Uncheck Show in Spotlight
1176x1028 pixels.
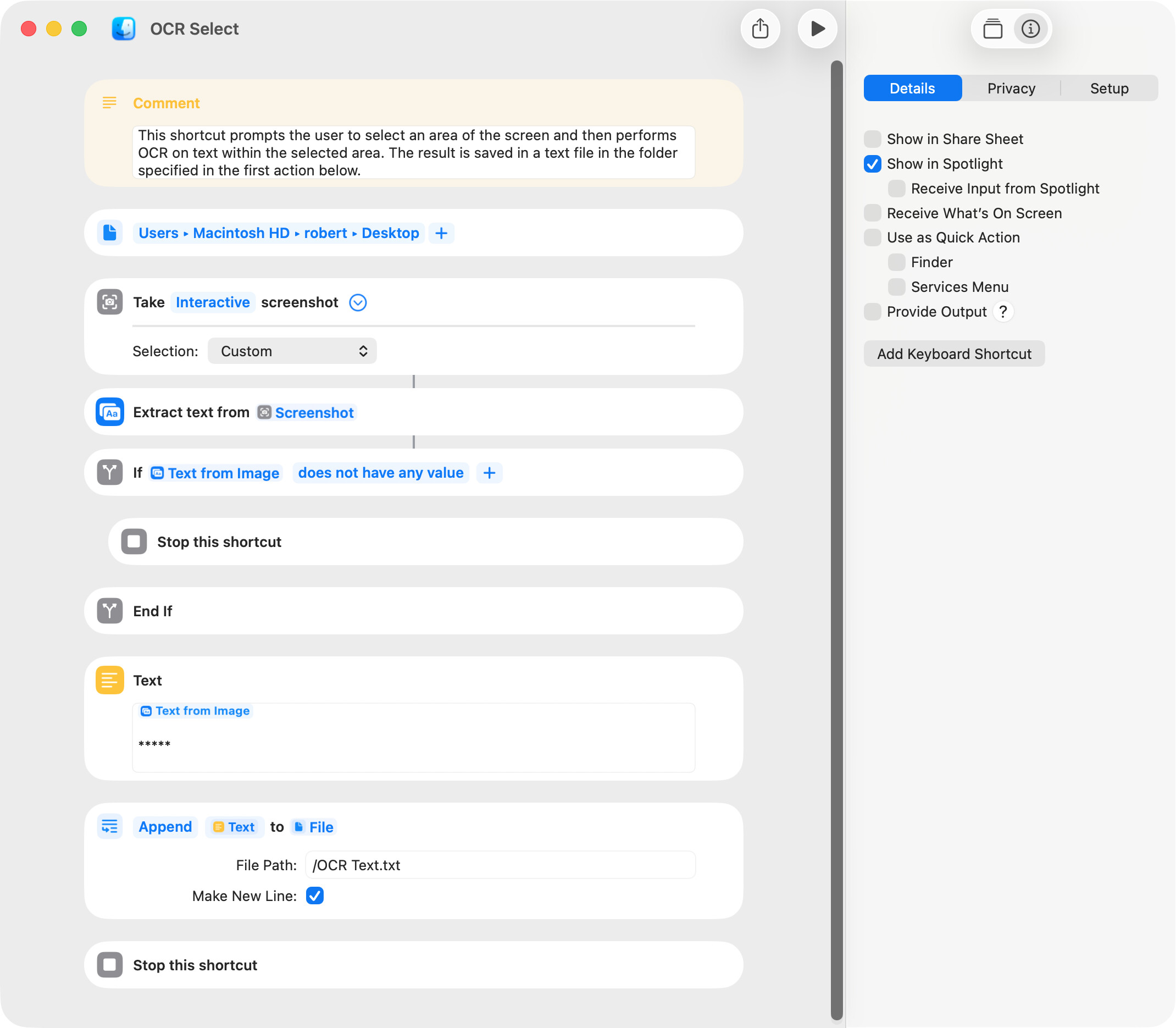[x=872, y=163]
